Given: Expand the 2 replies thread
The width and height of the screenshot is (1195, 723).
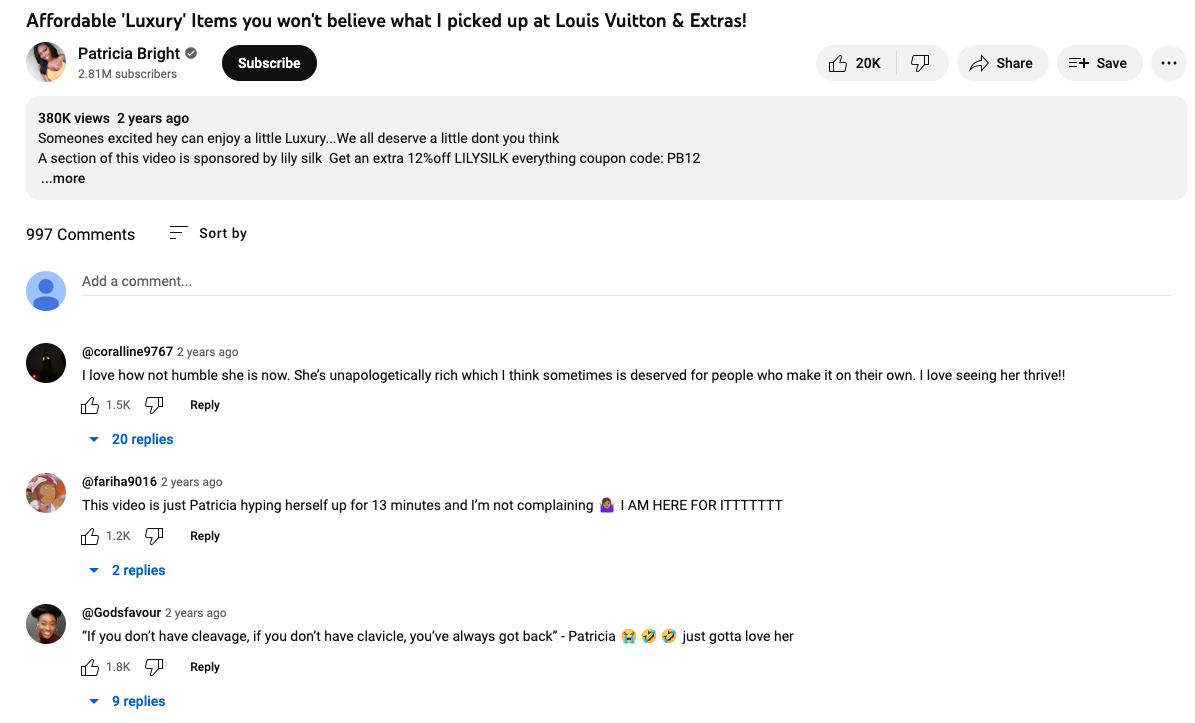Looking at the screenshot, I should coord(128,570).
